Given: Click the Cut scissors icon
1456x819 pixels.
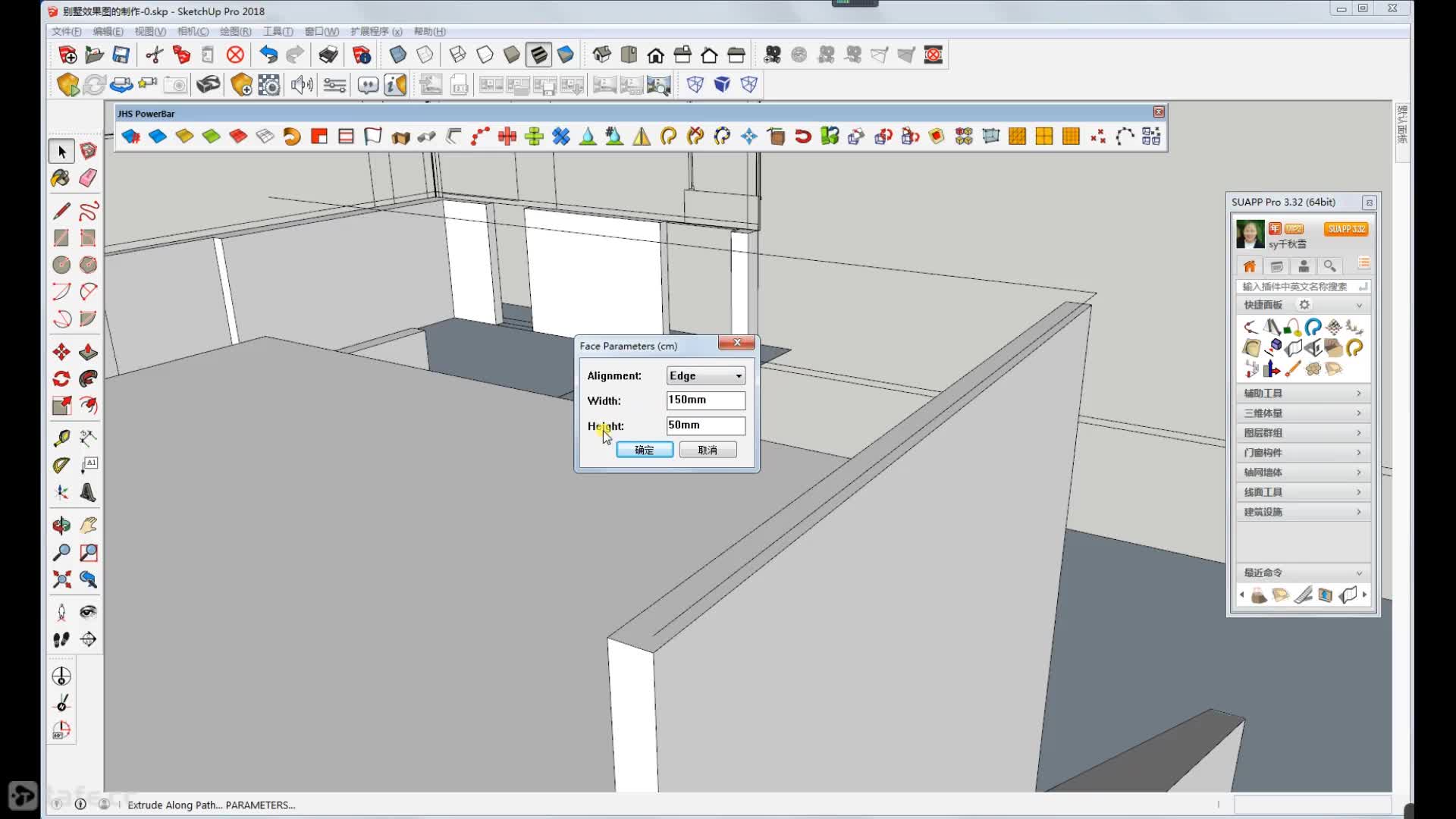Looking at the screenshot, I should tap(154, 55).
